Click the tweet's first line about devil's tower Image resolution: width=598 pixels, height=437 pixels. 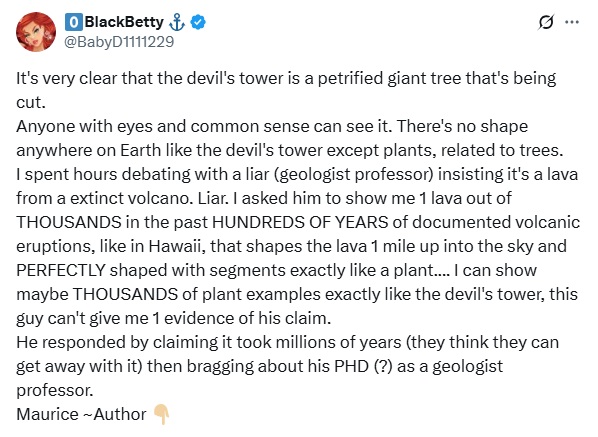(286, 78)
